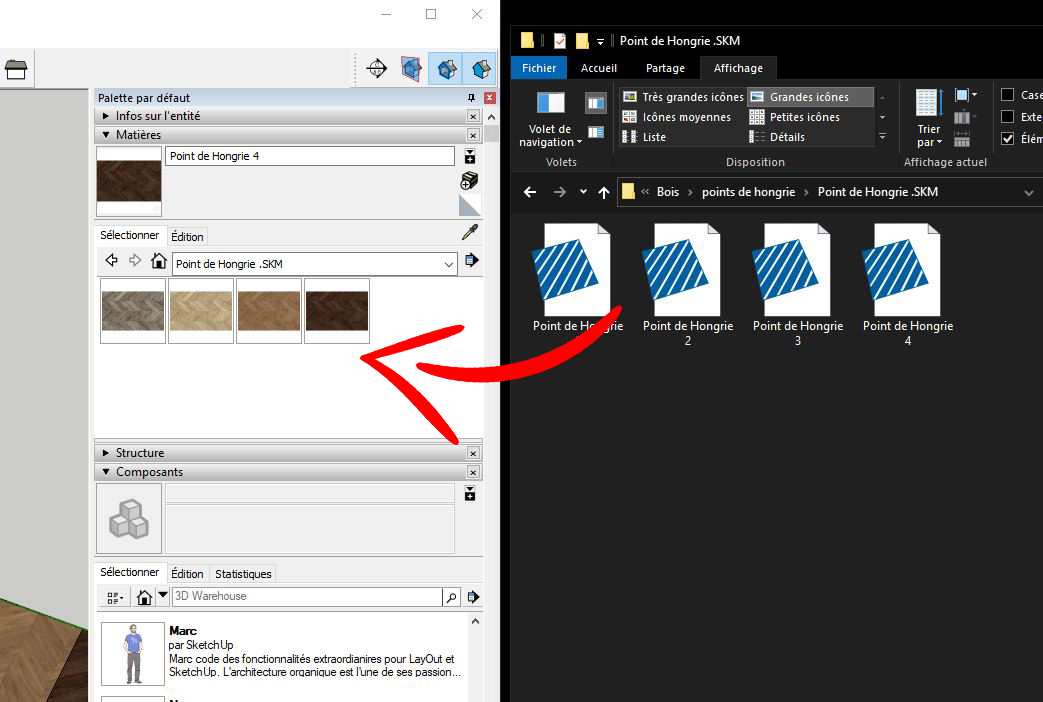
Task: Pick the sample paint eyedropper icon
Action: (x=470, y=232)
